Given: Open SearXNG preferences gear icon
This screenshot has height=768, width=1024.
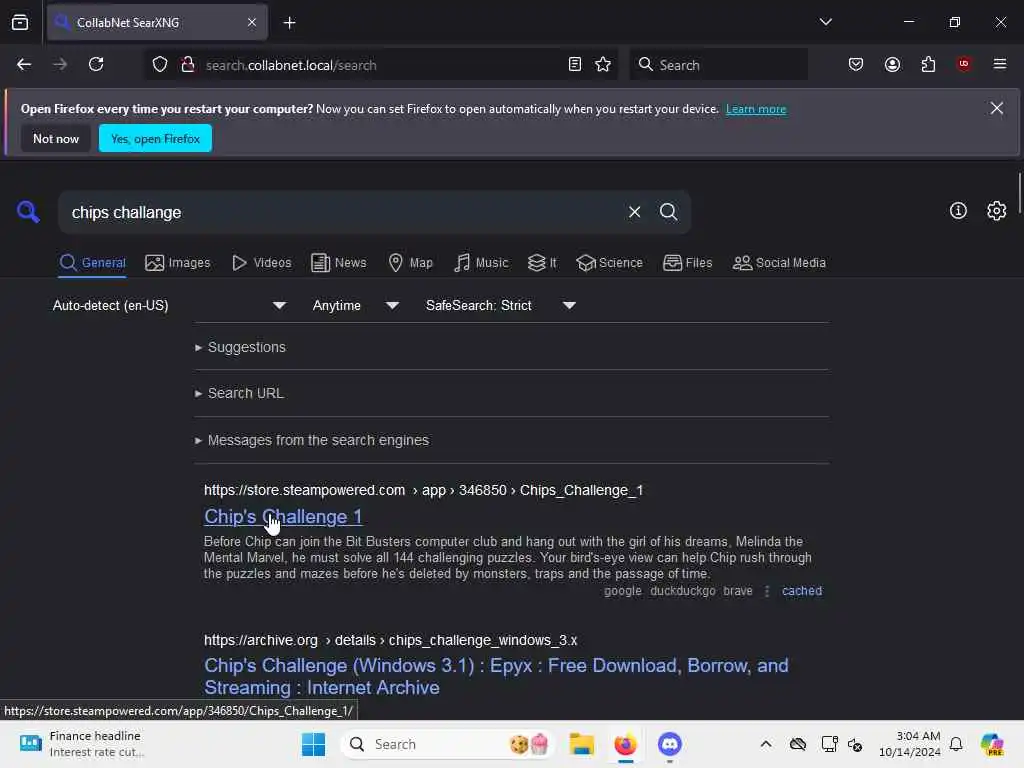Looking at the screenshot, I should (x=996, y=210).
